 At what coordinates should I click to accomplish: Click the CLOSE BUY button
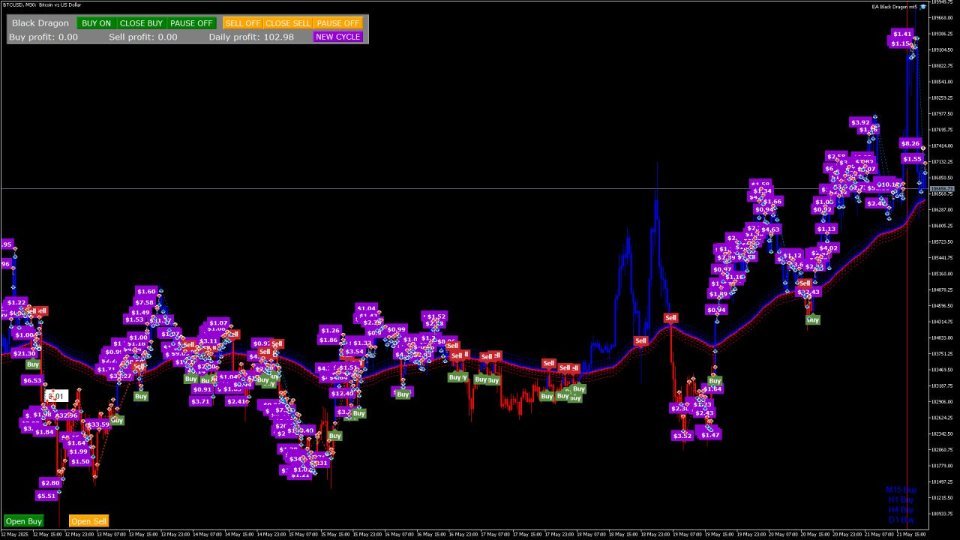point(141,23)
